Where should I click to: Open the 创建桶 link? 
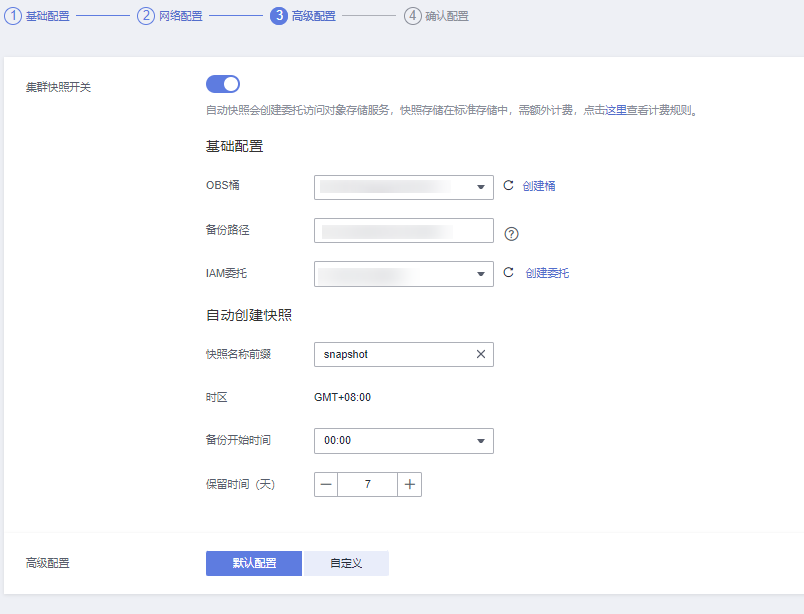point(541,187)
